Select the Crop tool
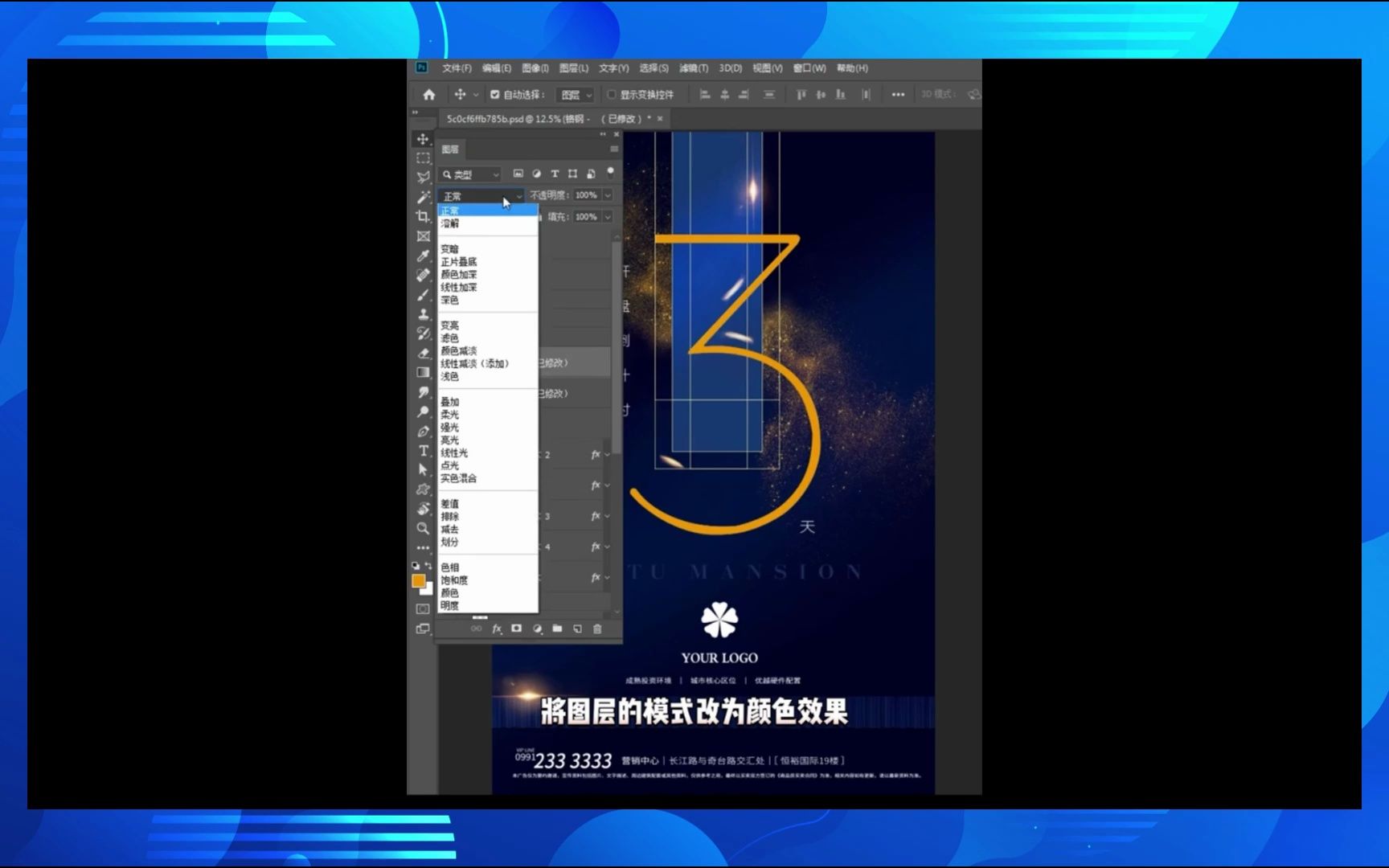The image size is (1389, 868). tap(423, 216)
